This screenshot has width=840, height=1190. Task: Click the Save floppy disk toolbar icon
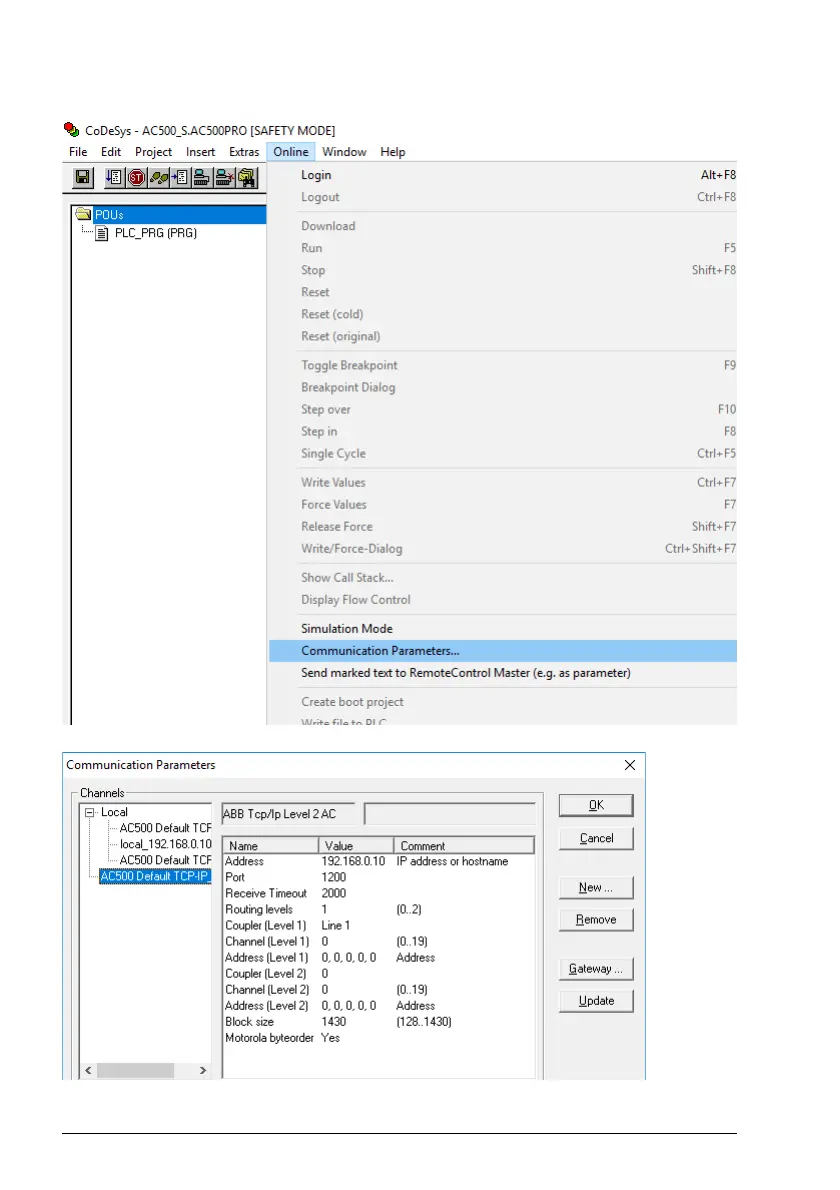[83, 178]
